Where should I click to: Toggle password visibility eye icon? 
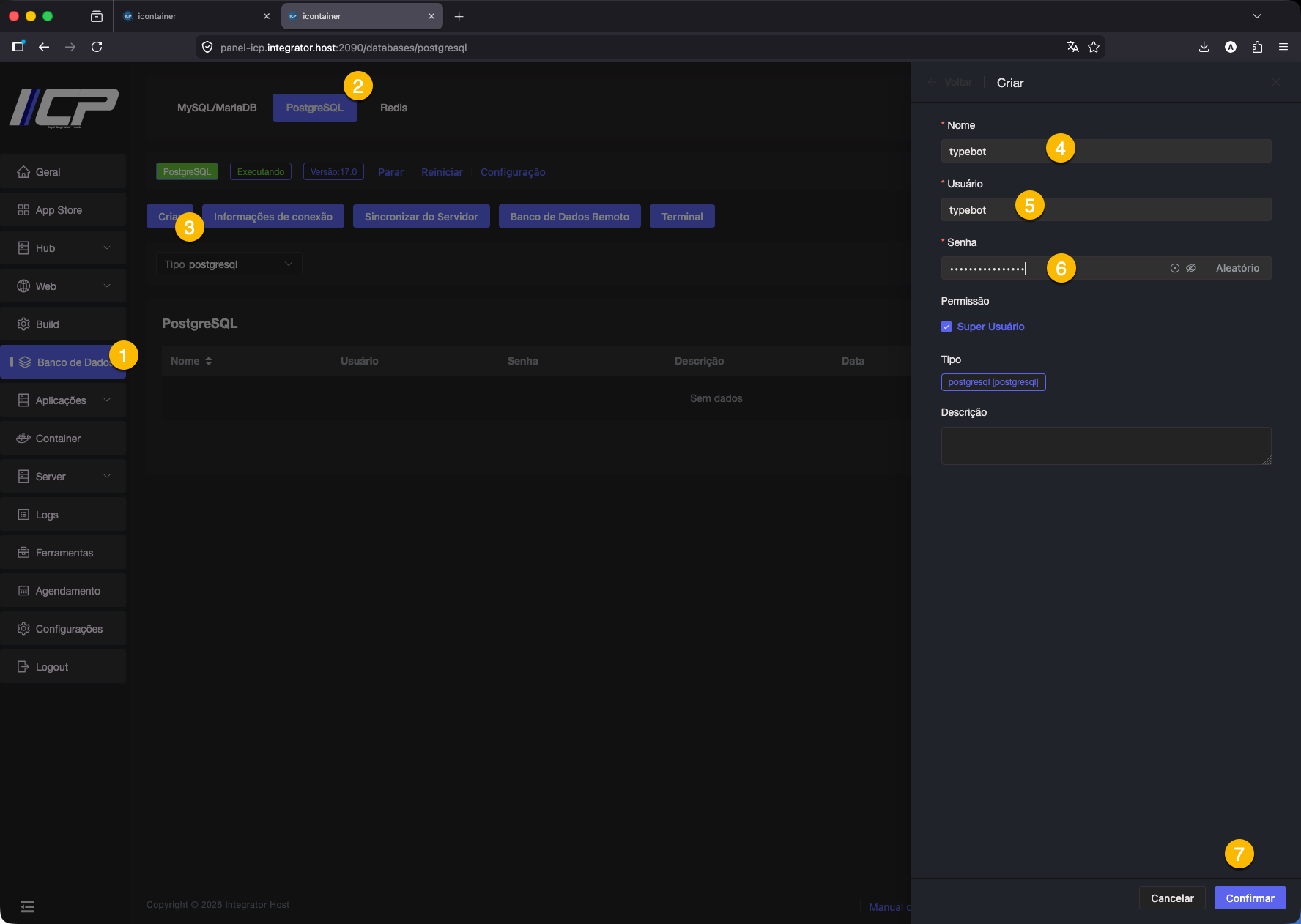[1191, 268]
